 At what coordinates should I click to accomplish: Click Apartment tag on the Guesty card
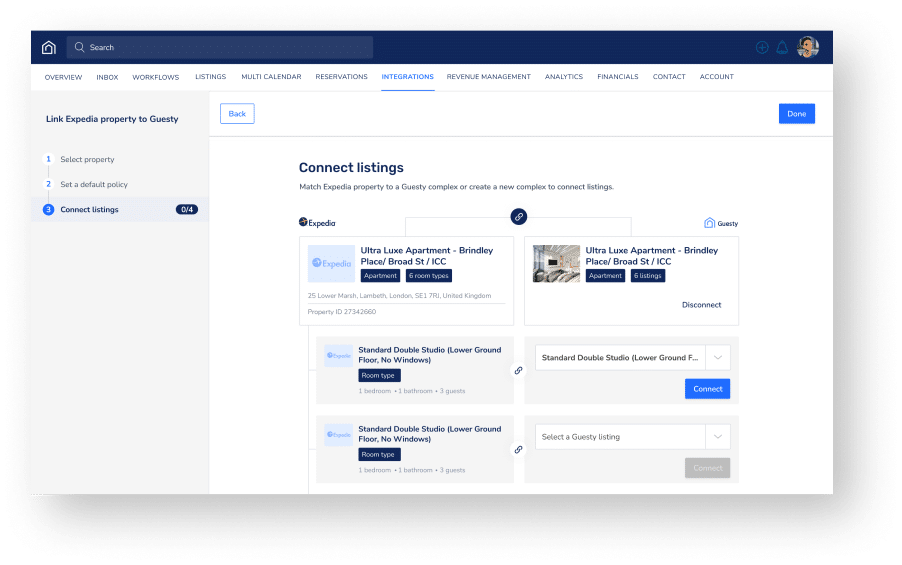(605, 276)
